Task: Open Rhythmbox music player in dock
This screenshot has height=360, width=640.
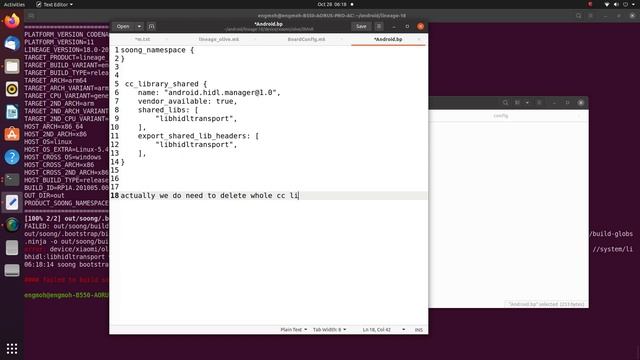Action: (12, 89)
